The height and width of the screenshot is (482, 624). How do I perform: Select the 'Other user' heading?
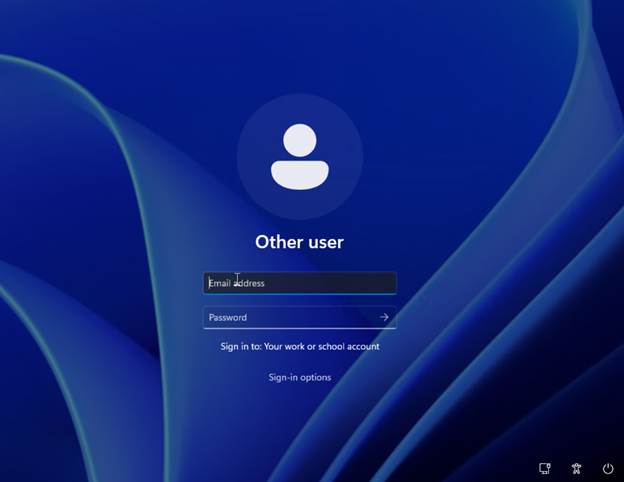click(299, 241)
